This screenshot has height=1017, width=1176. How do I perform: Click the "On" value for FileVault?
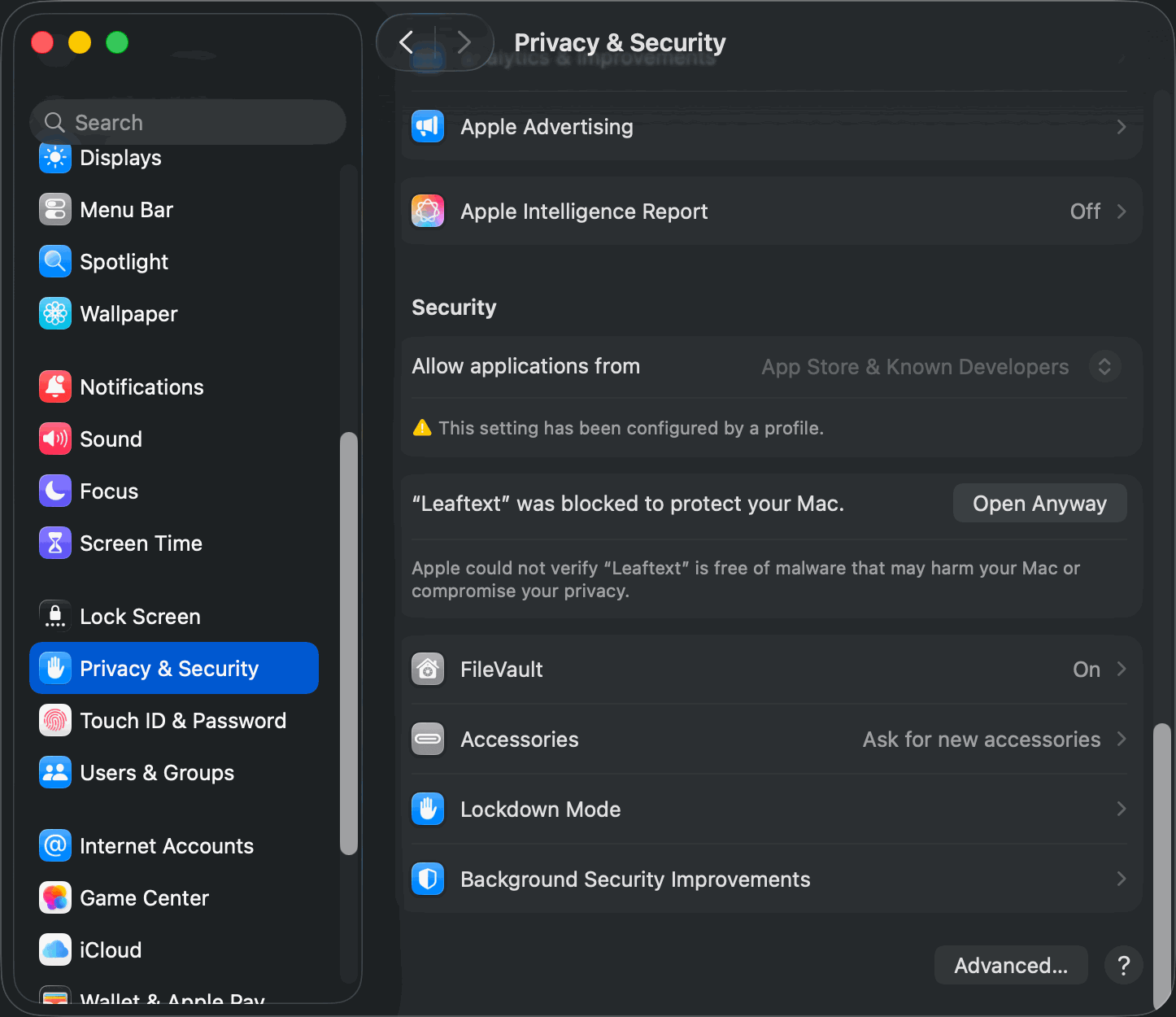pos(1087,670)
